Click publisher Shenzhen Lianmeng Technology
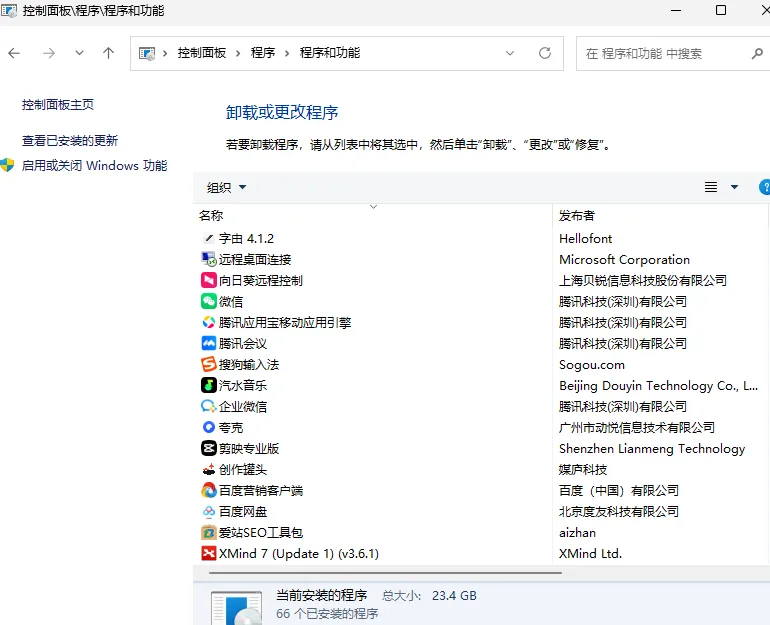The image size is (770, 625). 652,449
